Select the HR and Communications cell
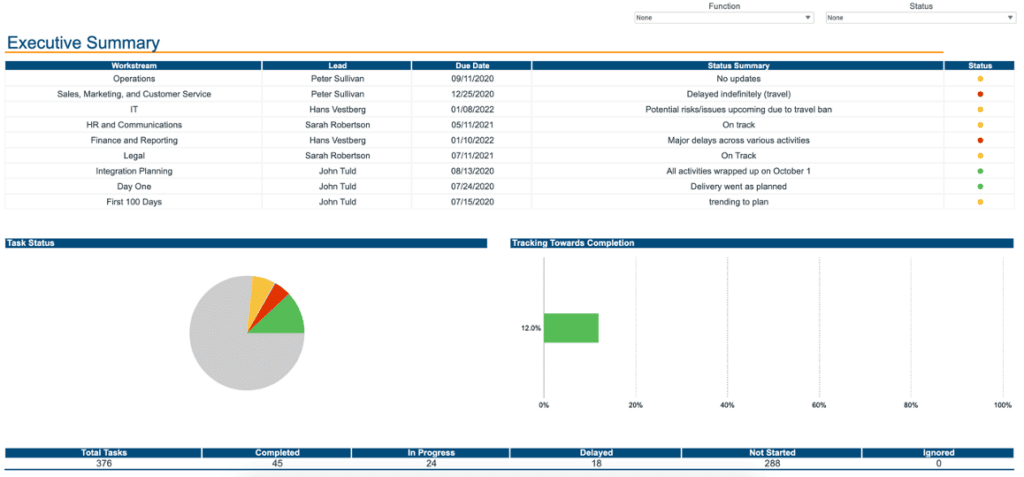 [134, 125]
